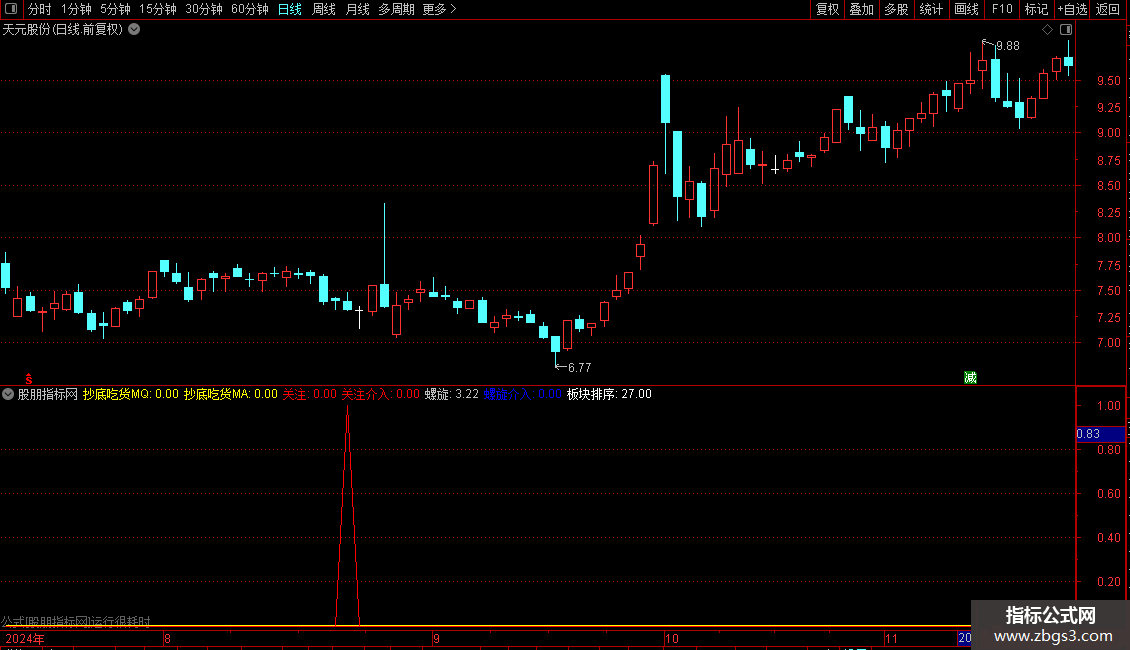Click the 叠加 overlay button
The image size is (1130, 650).
861,9
